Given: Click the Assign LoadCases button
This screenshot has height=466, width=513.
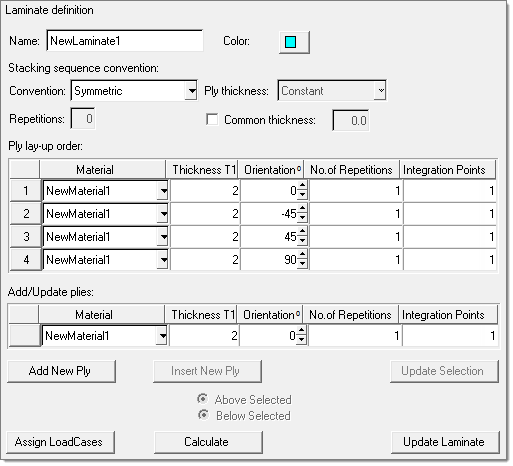Looking at the screenshot, I should 60,442.
